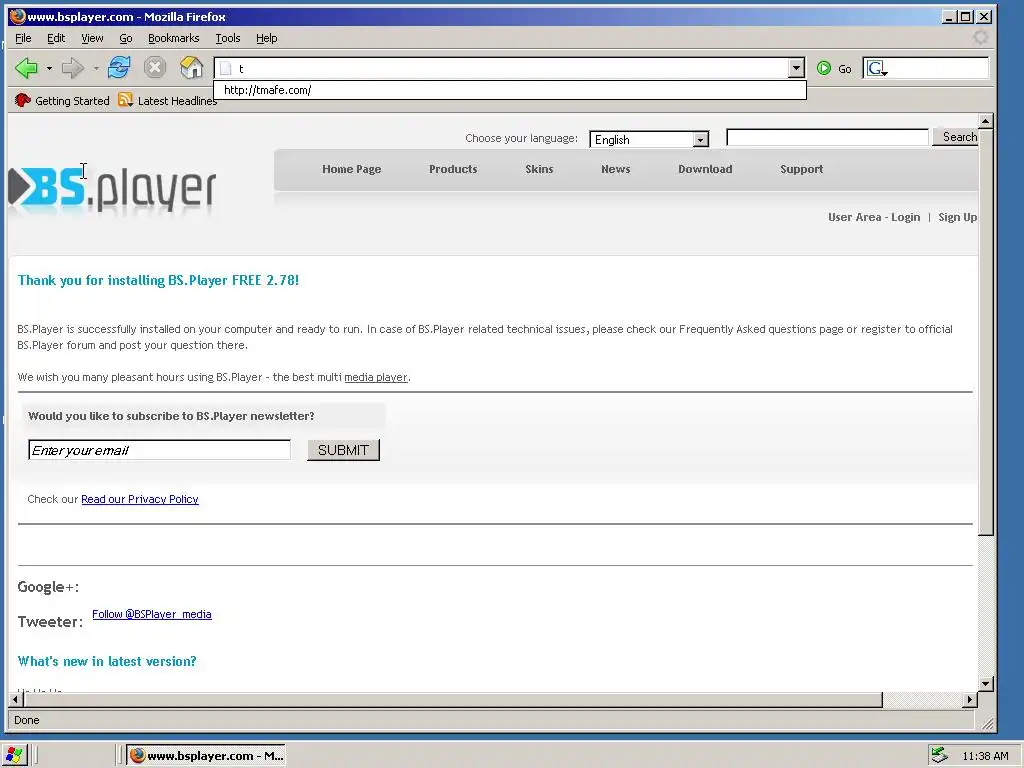Screen dimensions: 1024x768
Task: Click the window resize grip corner
Action: pos(987,723)
